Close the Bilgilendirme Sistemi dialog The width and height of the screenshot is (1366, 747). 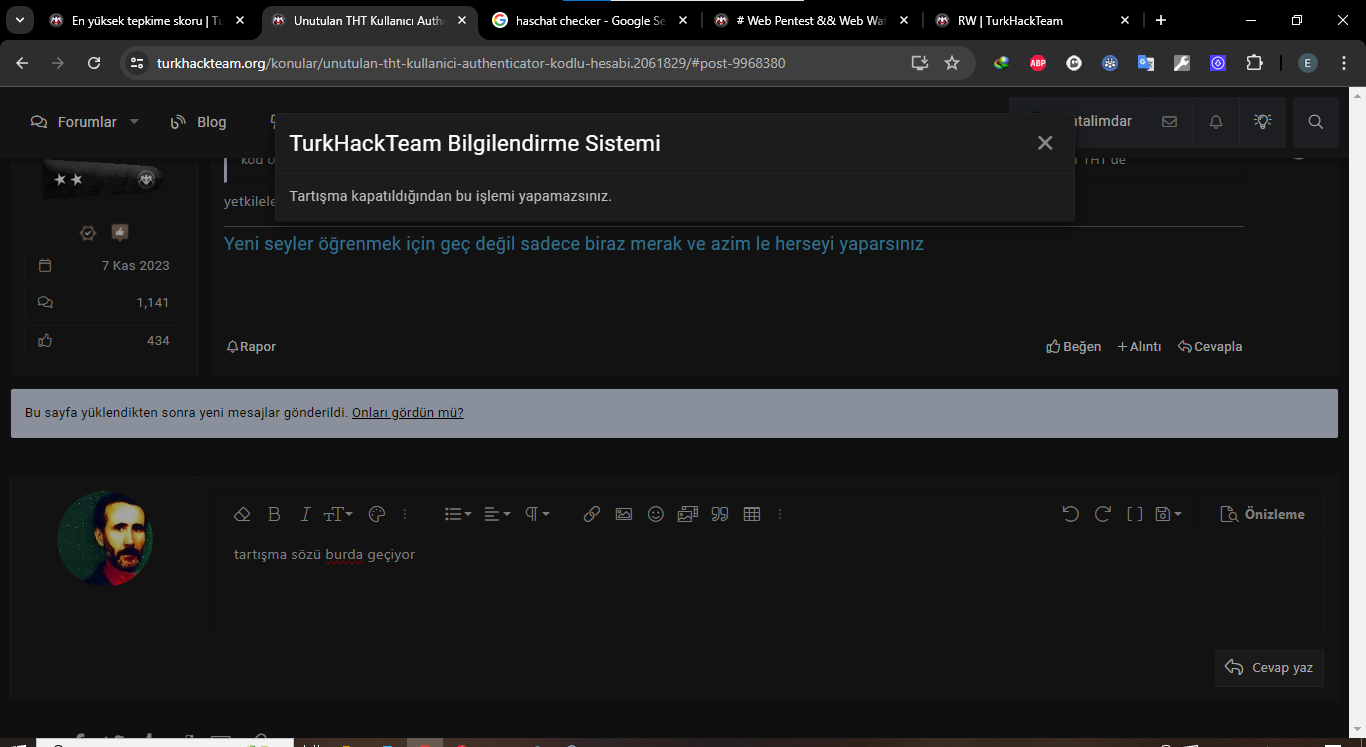point(1045,143)
